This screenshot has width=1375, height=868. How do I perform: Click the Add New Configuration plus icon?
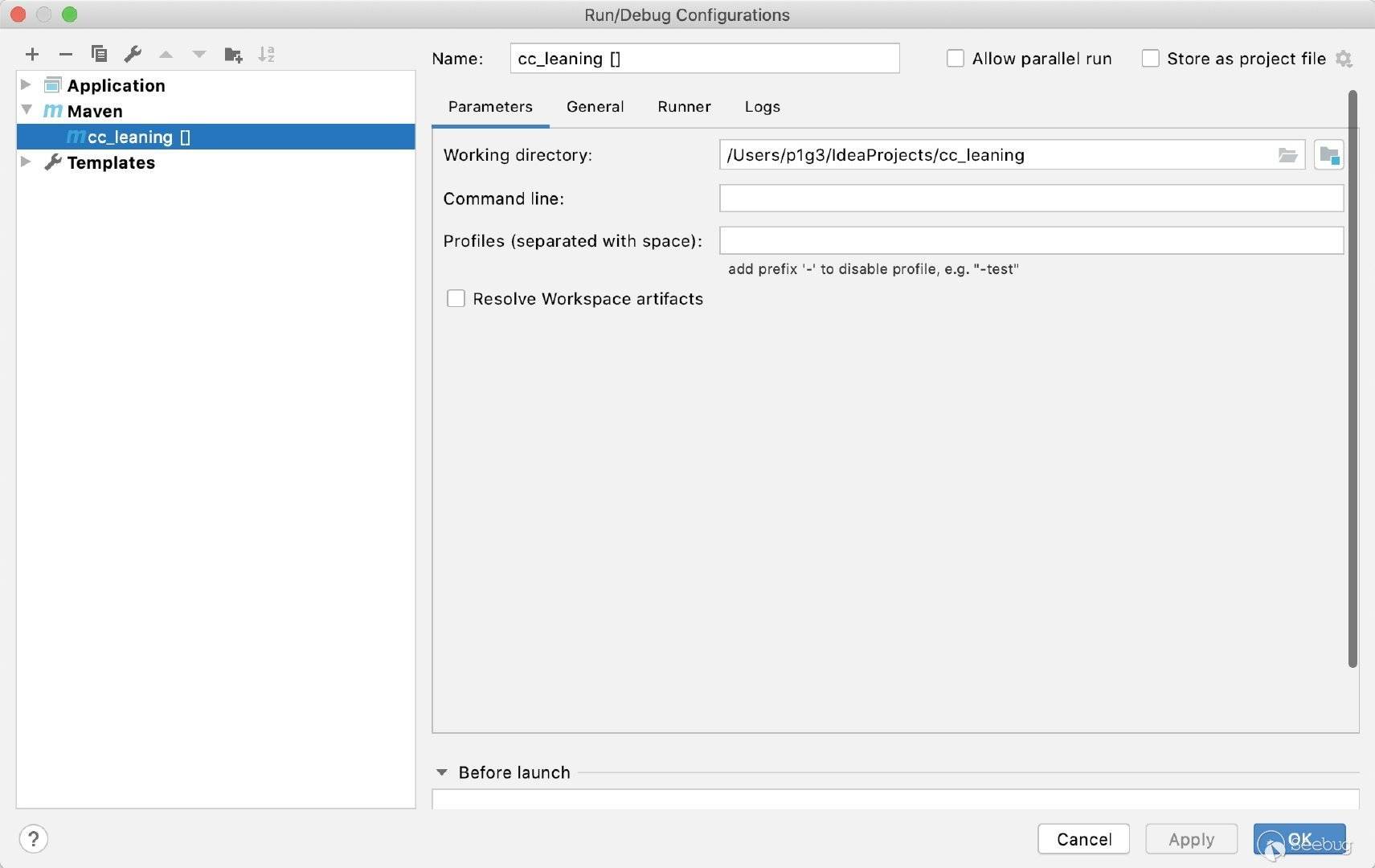pyautogui.click(x=32, y=55)
